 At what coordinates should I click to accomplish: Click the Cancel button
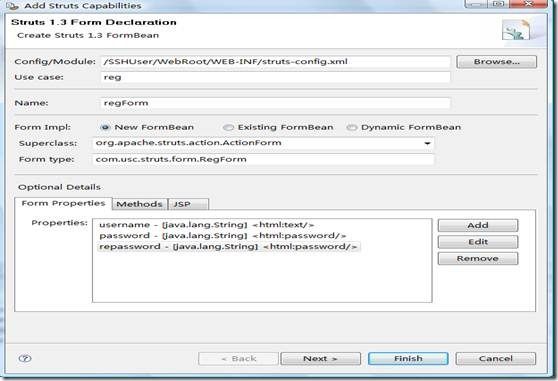point(496,359)
